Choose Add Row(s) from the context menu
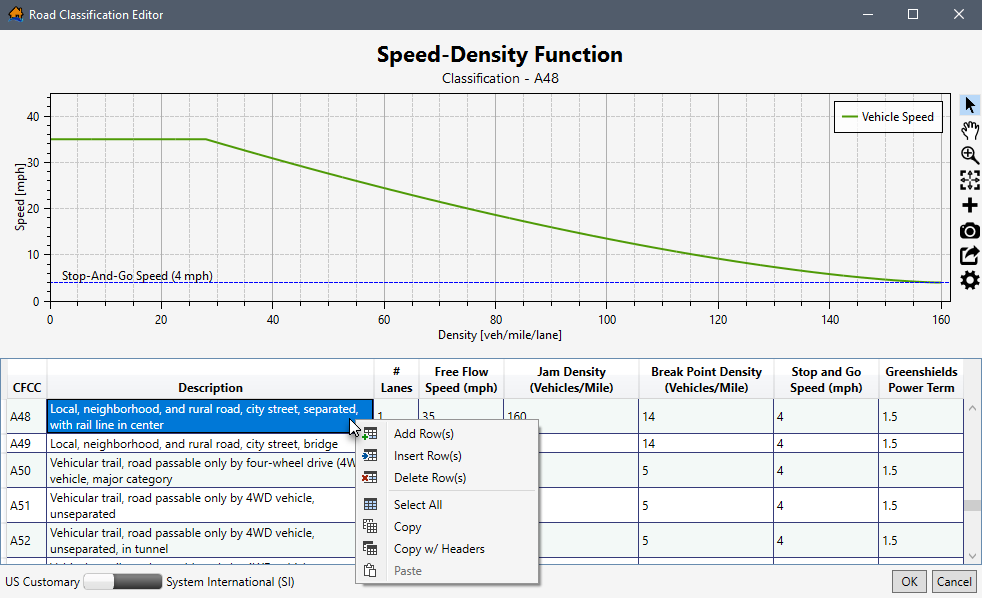The height and width of the screenshot is (598, 982). [x=426, y=433]
